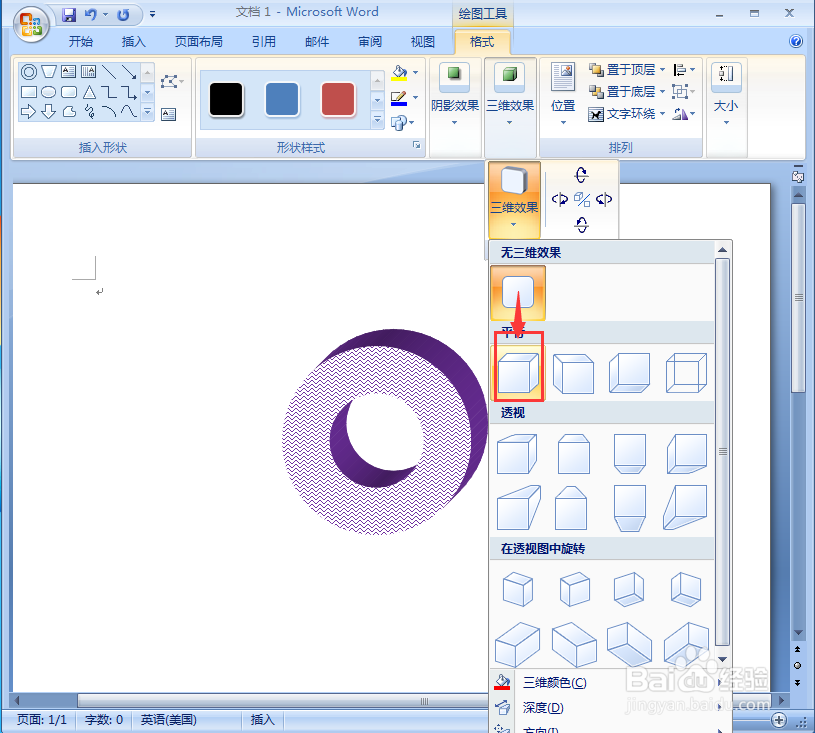Apply the wireframe parallel 3D style
The image size is (815, 733).
(x=686, y=373)
